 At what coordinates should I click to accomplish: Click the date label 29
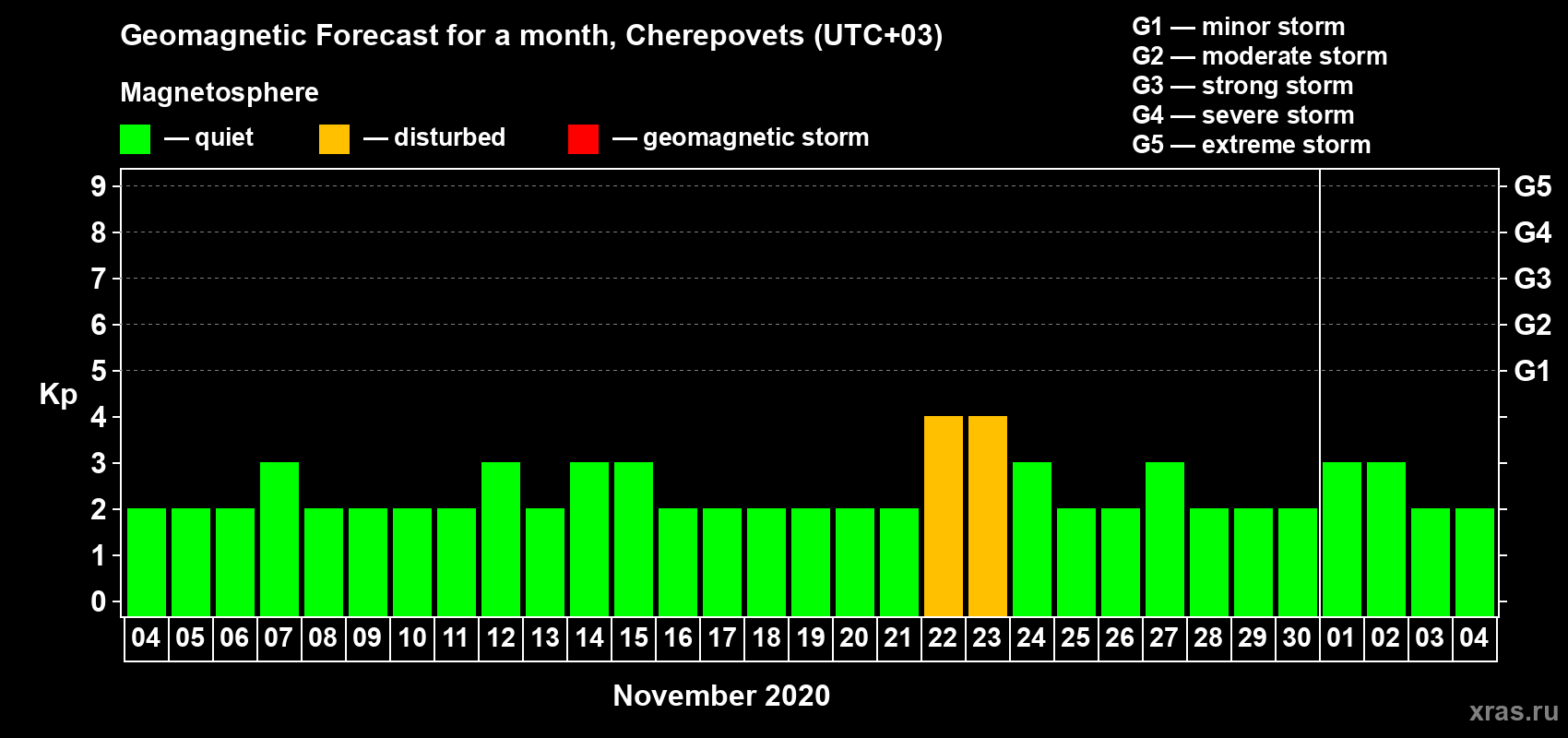pyautogui.click(x=1253, y=638)
